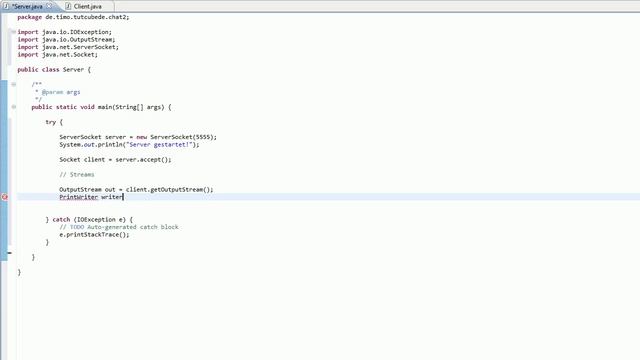Click the // Streams comment

pyautogui.click(x=77, y=175)
